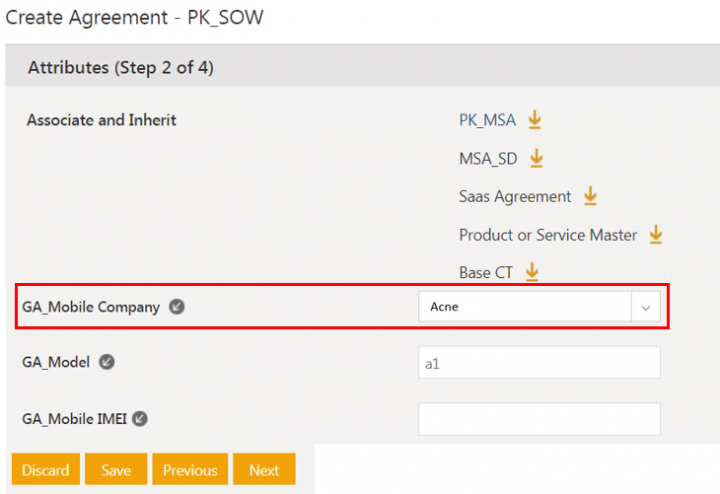Image resolution: width=720 pixels, height=494 pixels.
Task: Click the inherit arrow beside MSA_SD
Action: (x=536, y=158)
